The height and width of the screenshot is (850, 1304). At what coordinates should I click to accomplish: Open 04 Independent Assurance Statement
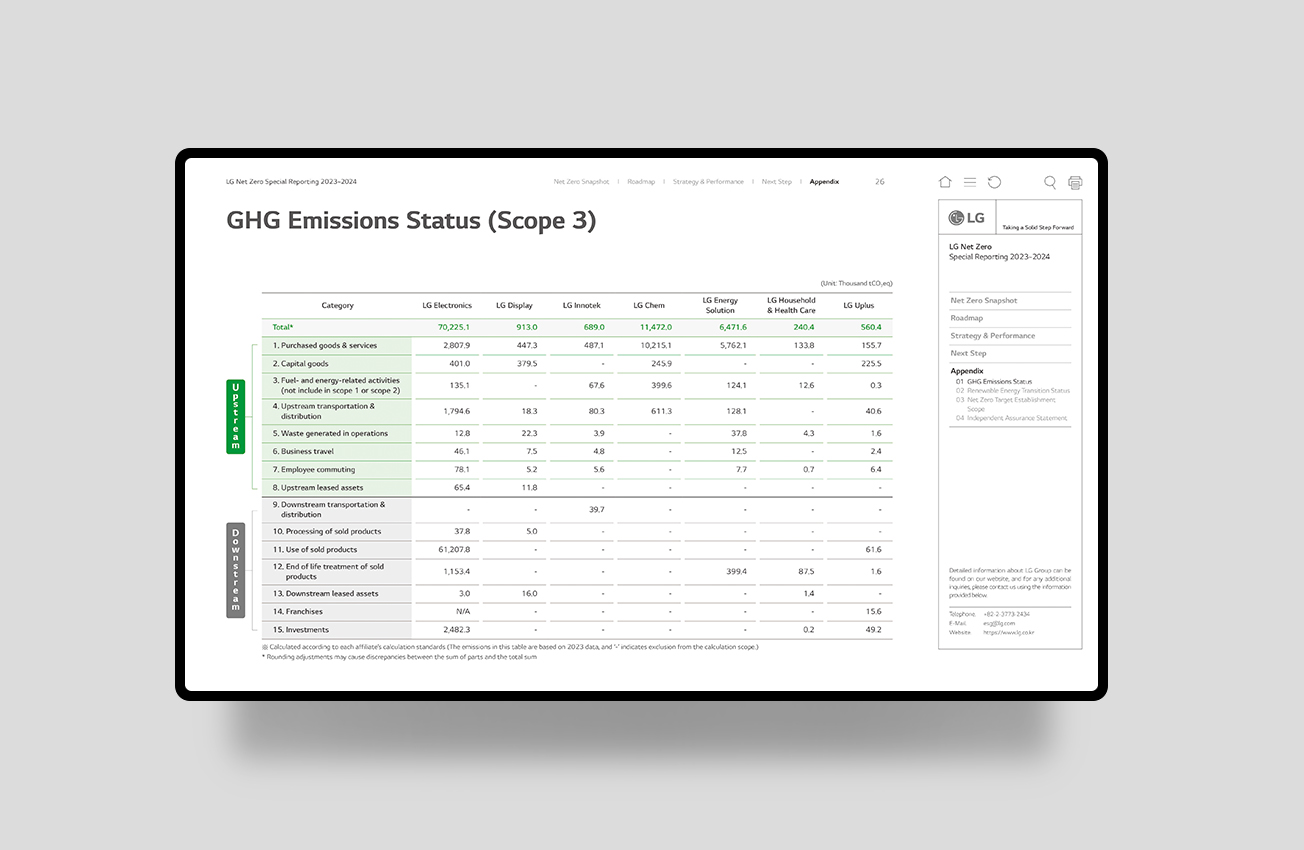[x=1011, y=418]
